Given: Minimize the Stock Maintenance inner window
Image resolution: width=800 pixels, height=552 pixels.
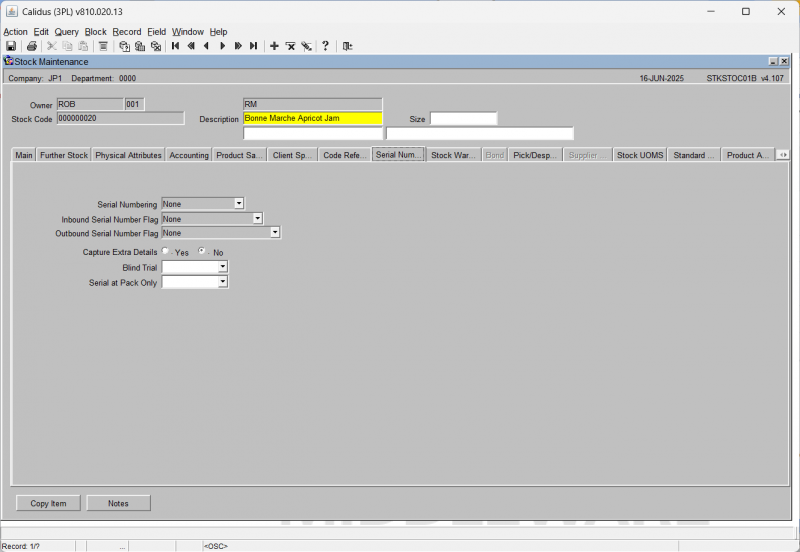Looking at the screenshot, I should tap(773, 62).
